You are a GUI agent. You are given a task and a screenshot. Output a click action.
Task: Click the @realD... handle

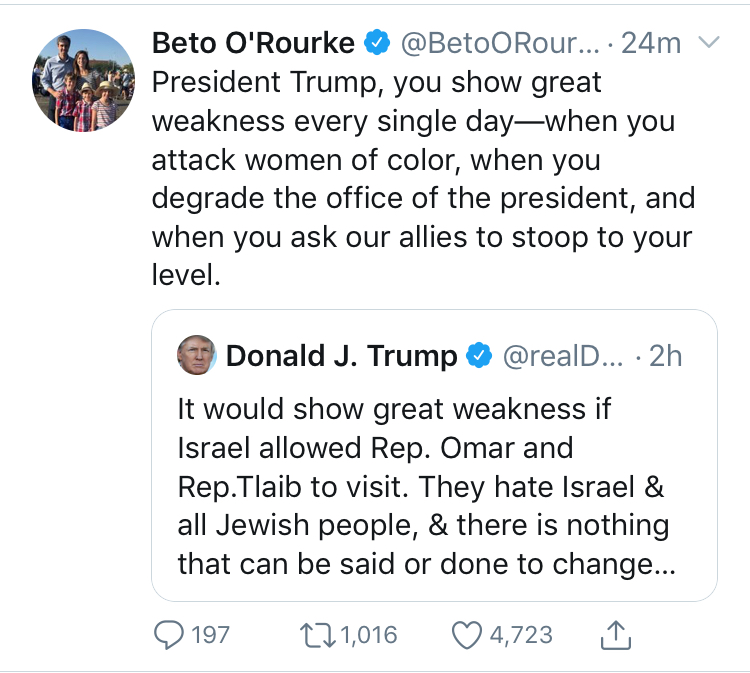click(x=563, y=357)
